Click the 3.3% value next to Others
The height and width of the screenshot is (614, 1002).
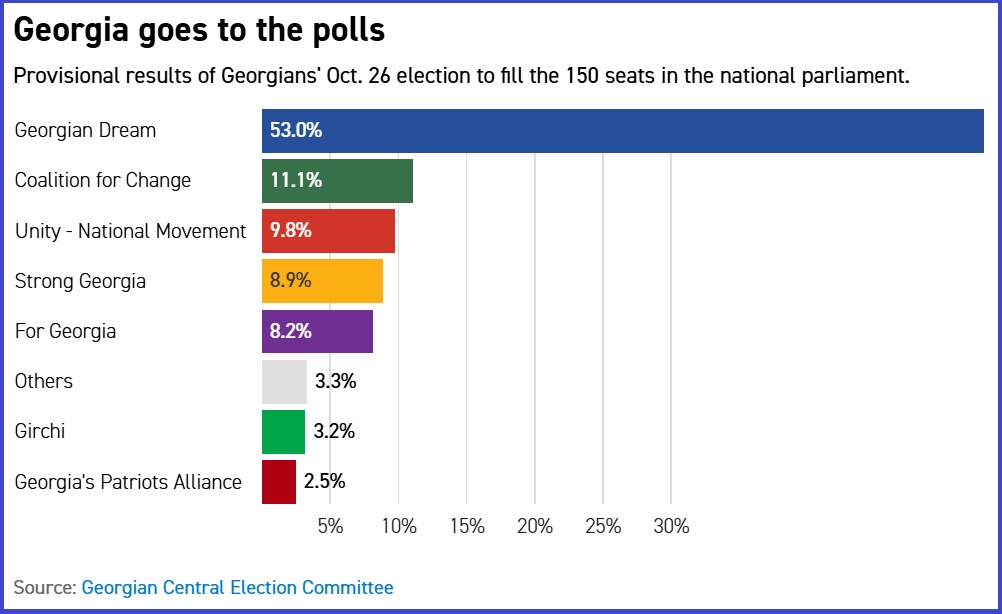[335, 381]
